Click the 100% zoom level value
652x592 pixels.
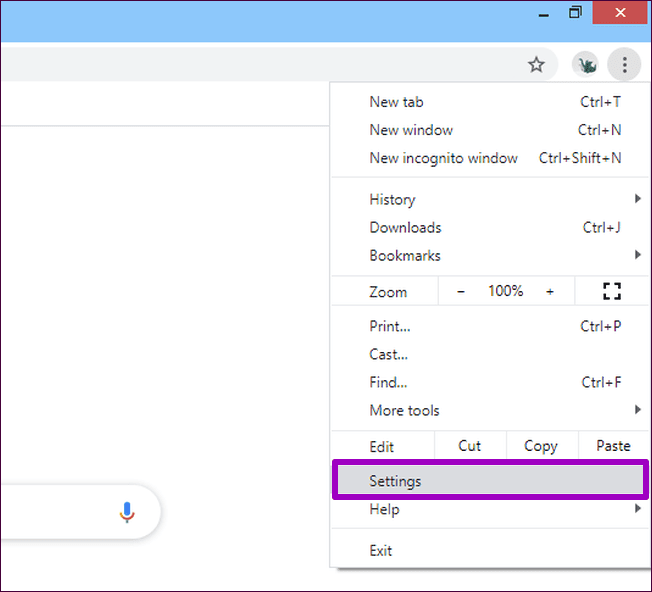(x=505, y=291)
